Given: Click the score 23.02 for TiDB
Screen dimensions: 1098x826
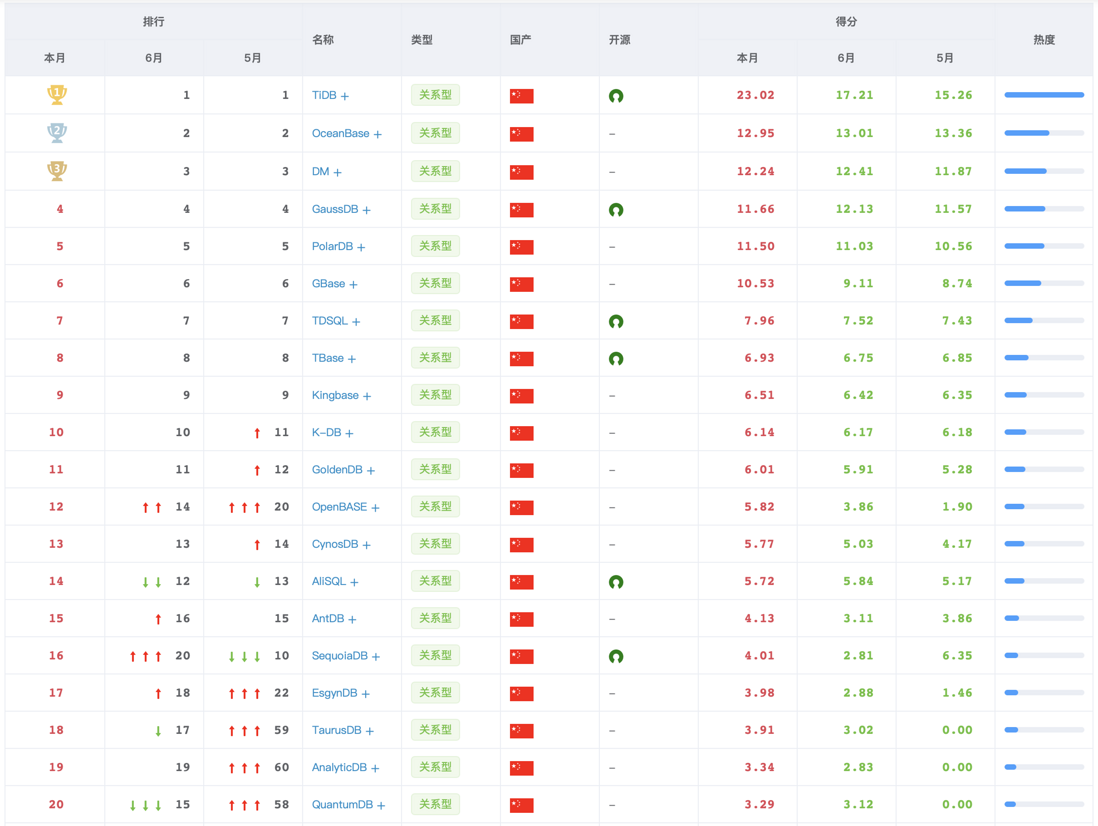Looking at the screenshot, I should pyautogui.click(x=756, y=95).
